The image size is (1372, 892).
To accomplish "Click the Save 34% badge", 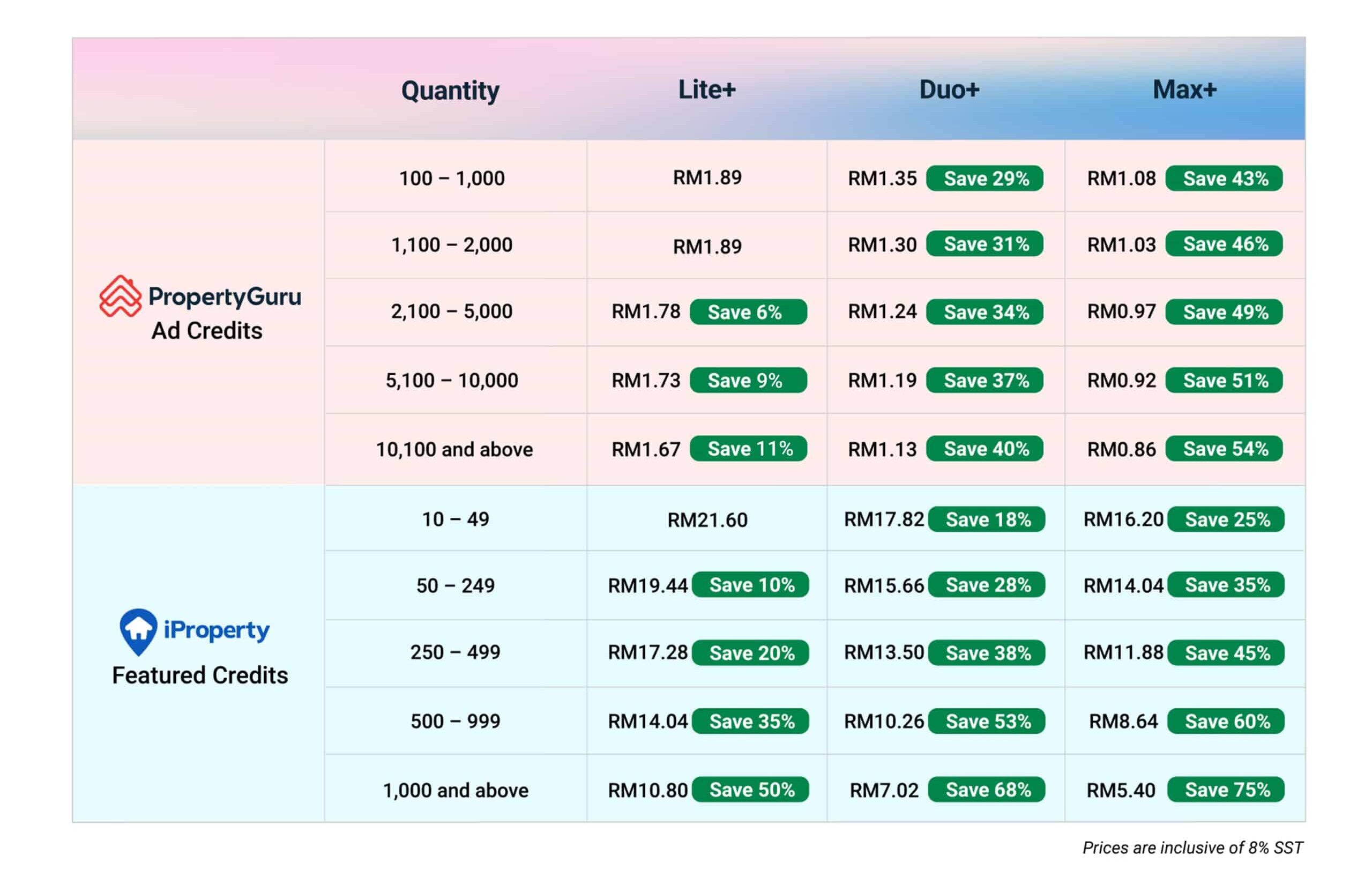I will click(985, 312).
